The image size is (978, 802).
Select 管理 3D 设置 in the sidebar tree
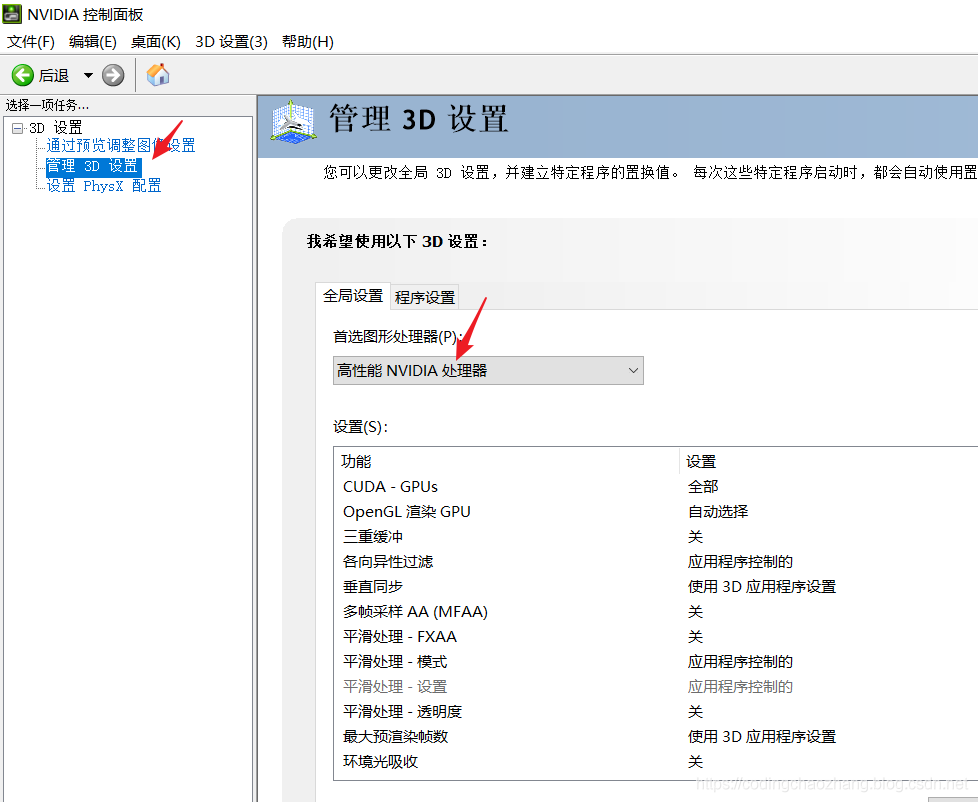[92, 165]
